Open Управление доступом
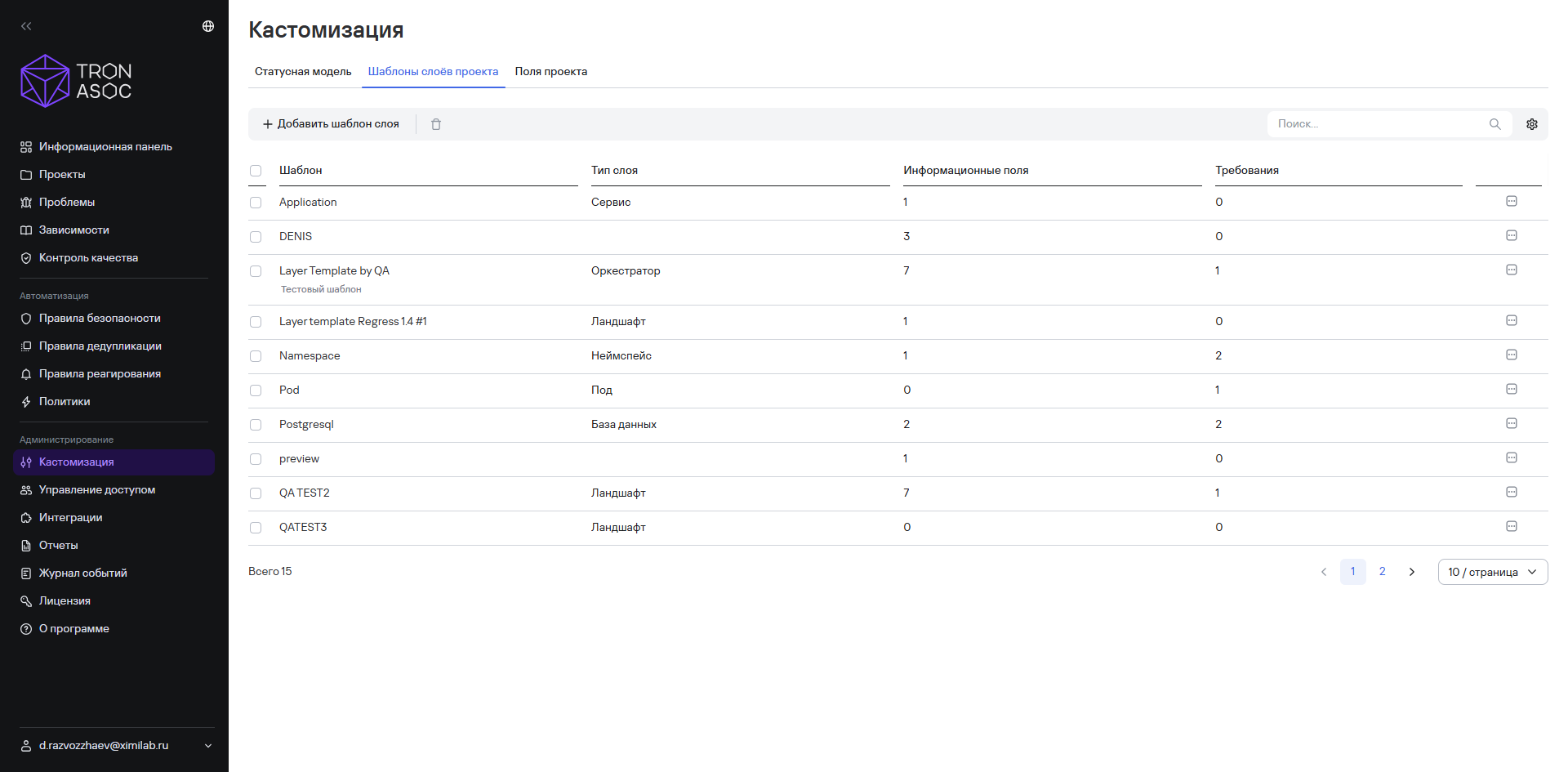This screenshot has width=1568, height=772. [x=114, y=490]
